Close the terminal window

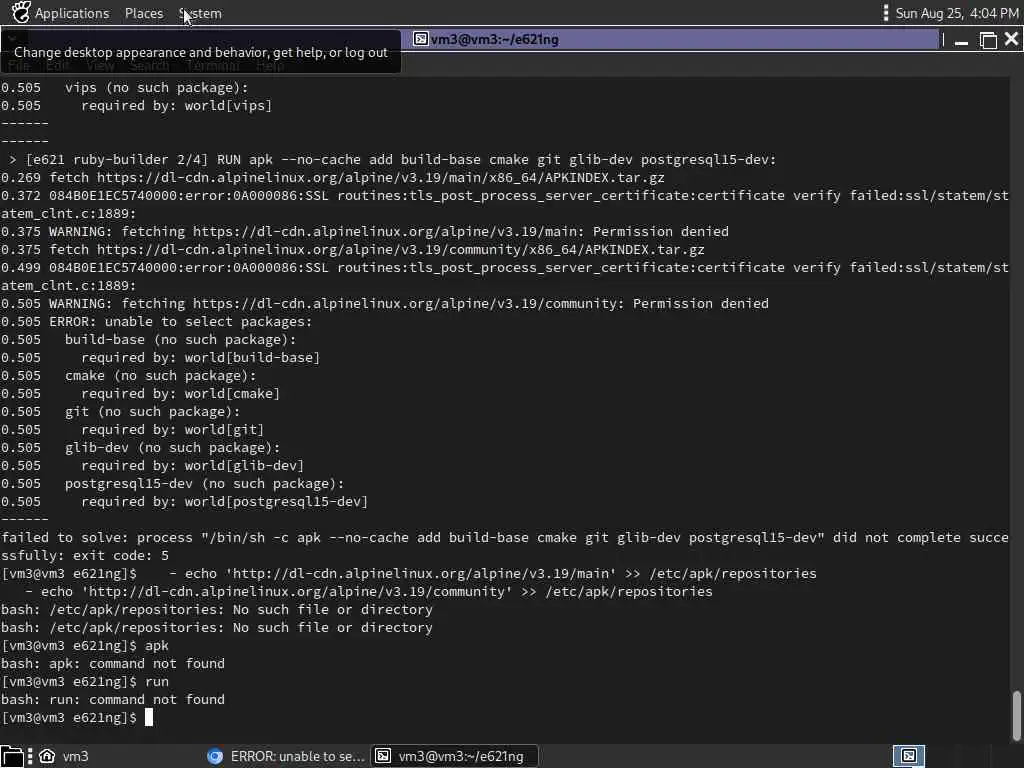1012,39
